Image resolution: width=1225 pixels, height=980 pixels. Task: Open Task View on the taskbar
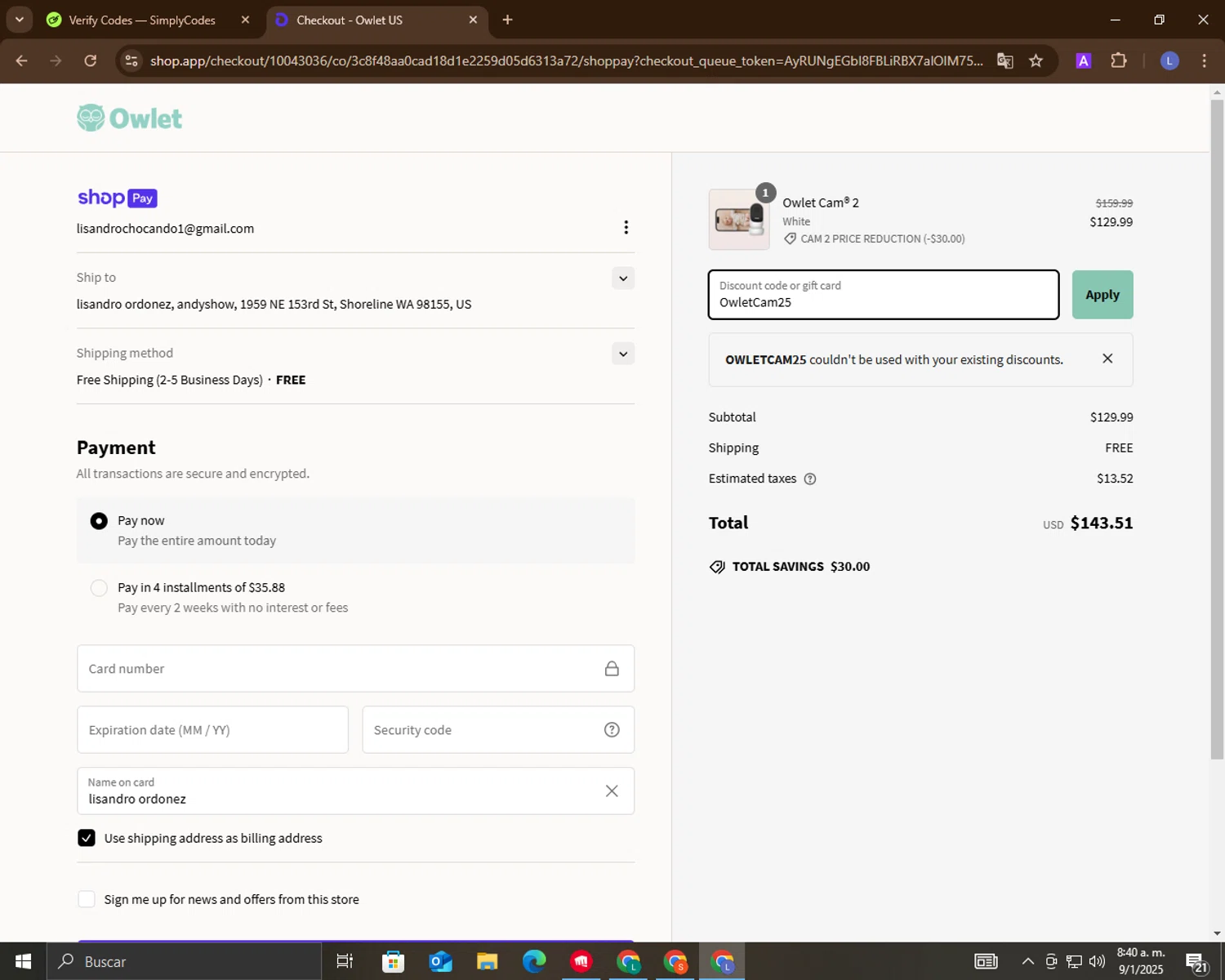coord(345,961)
